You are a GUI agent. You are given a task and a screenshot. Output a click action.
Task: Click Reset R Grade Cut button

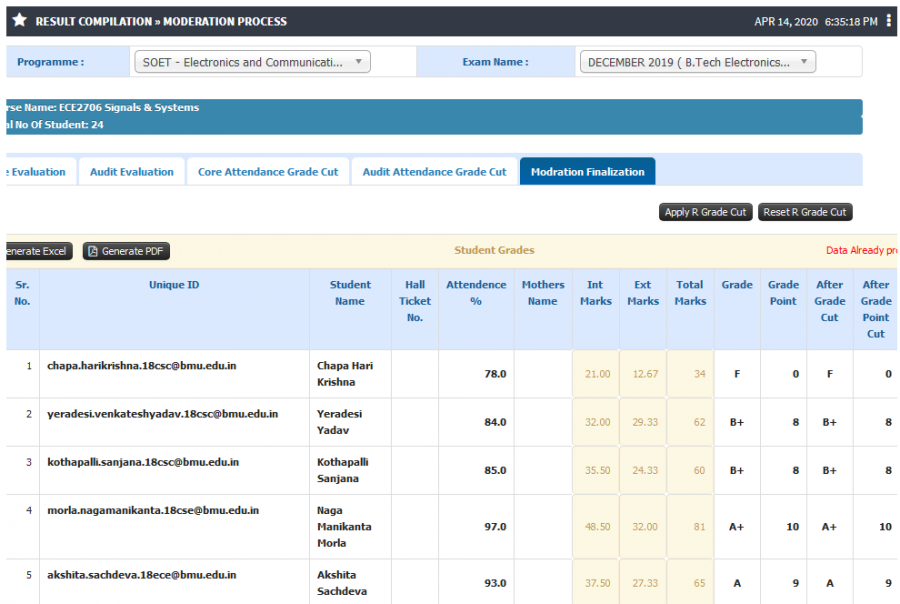[805, 212]
